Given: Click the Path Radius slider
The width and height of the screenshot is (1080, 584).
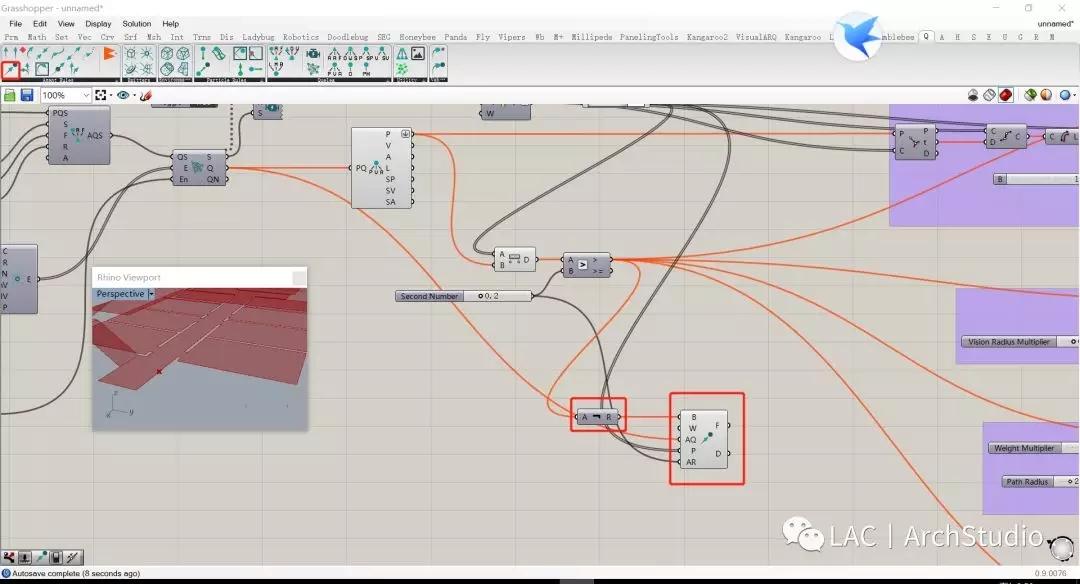Looking at the screenshot, I should pyautogui.click(x=1041, y=481).
